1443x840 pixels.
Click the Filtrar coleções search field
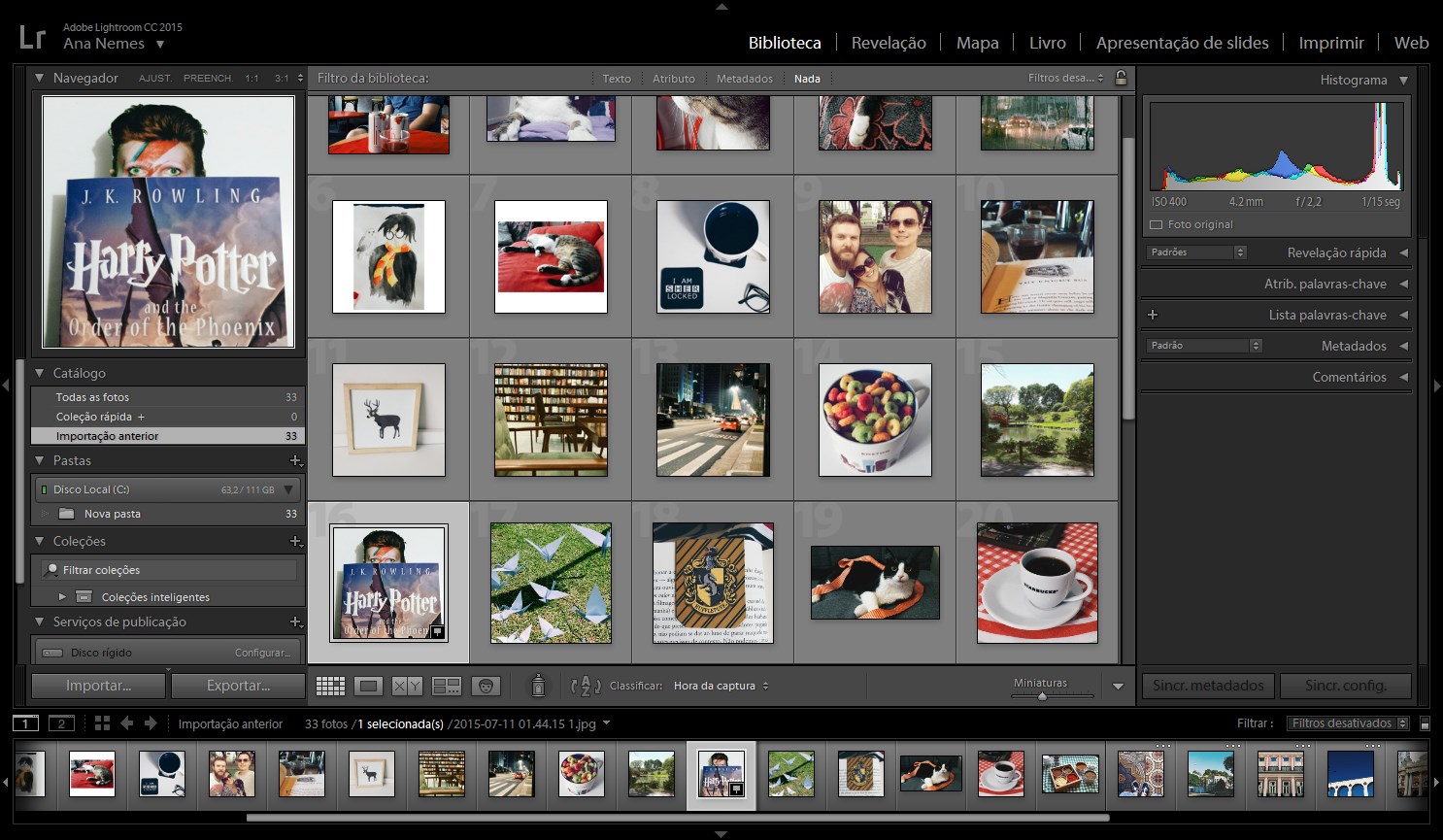168,570
